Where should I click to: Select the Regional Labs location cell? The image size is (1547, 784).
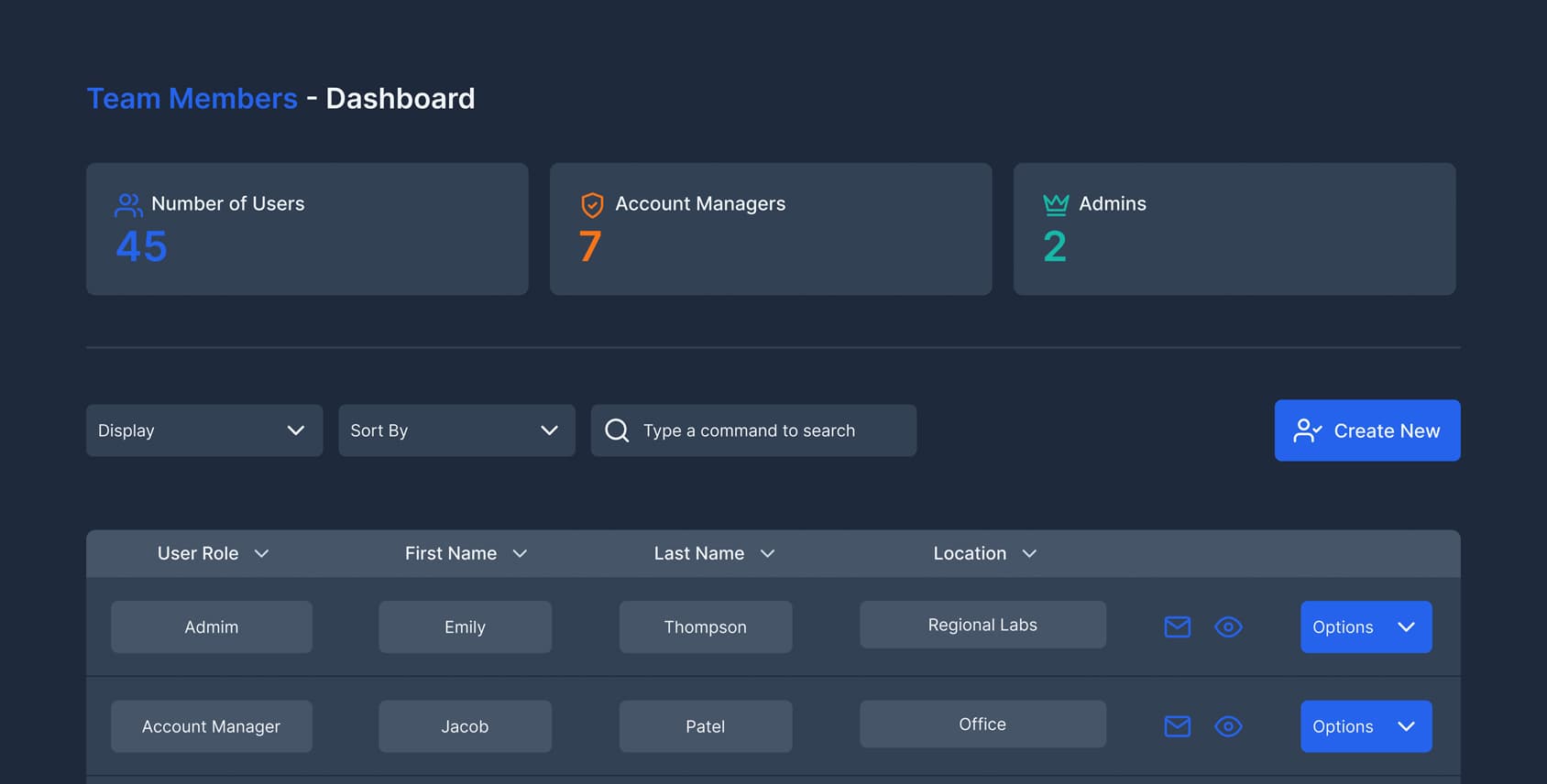982,625
